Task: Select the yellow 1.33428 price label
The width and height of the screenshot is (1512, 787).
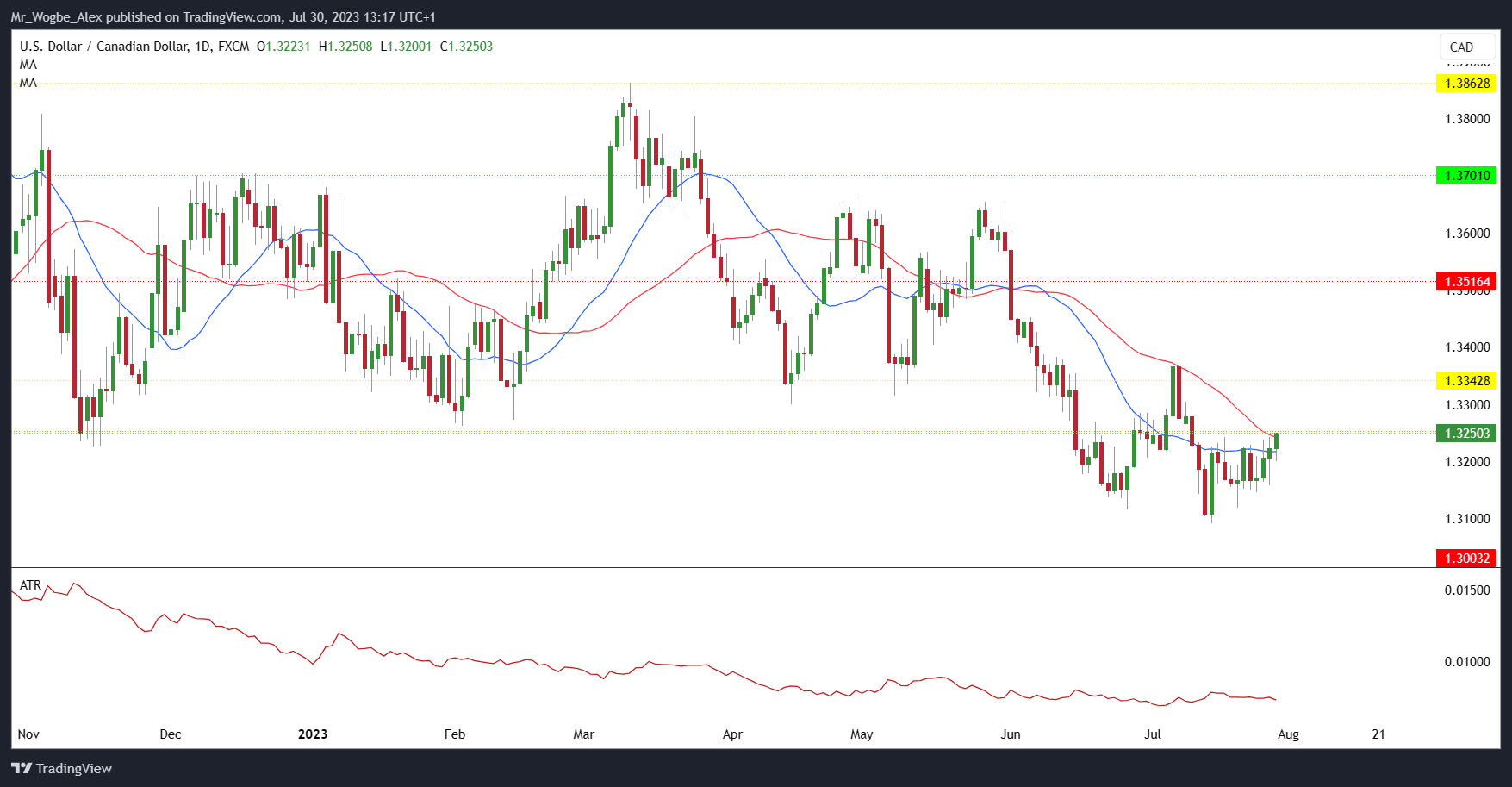Action: click(1466, 381)
